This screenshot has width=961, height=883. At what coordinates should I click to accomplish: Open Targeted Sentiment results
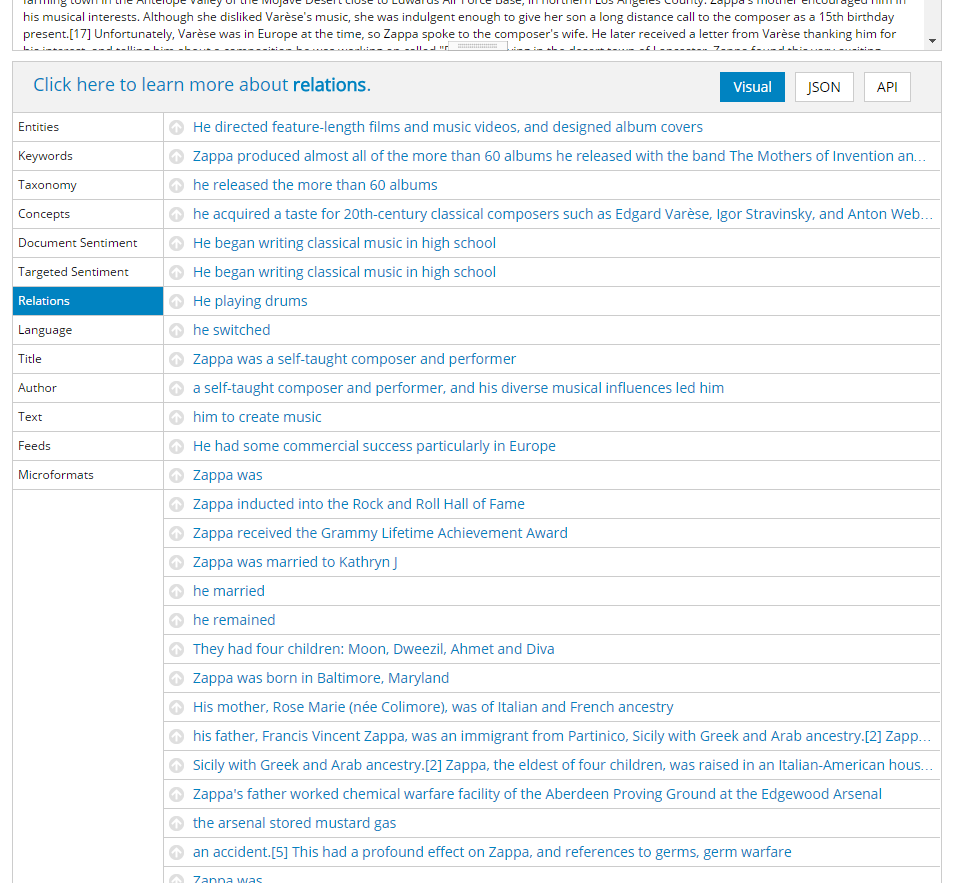click(x=88, y=272)
